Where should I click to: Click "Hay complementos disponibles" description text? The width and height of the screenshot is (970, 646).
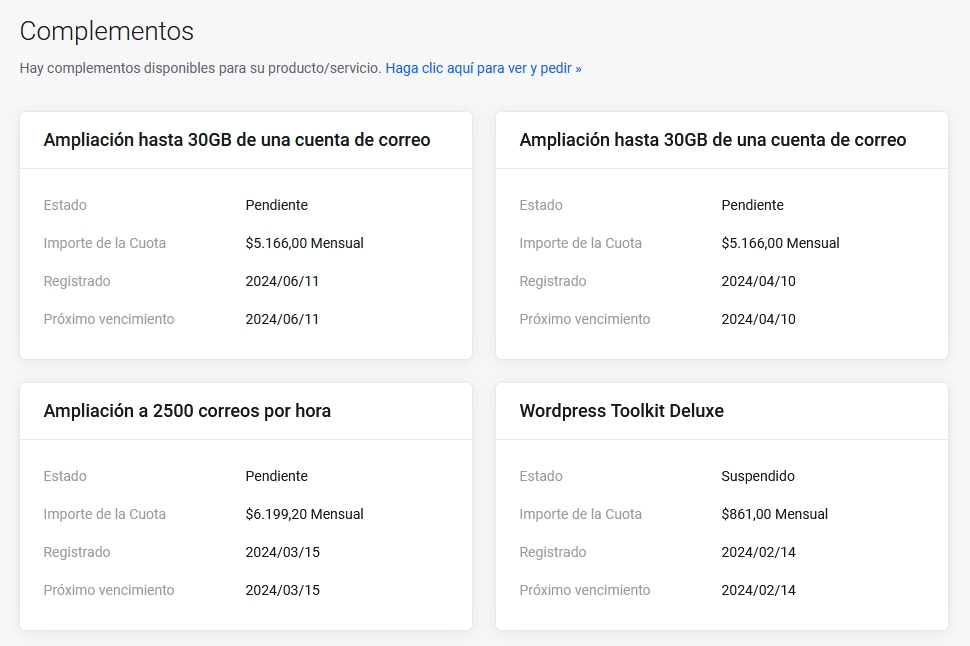200,69
